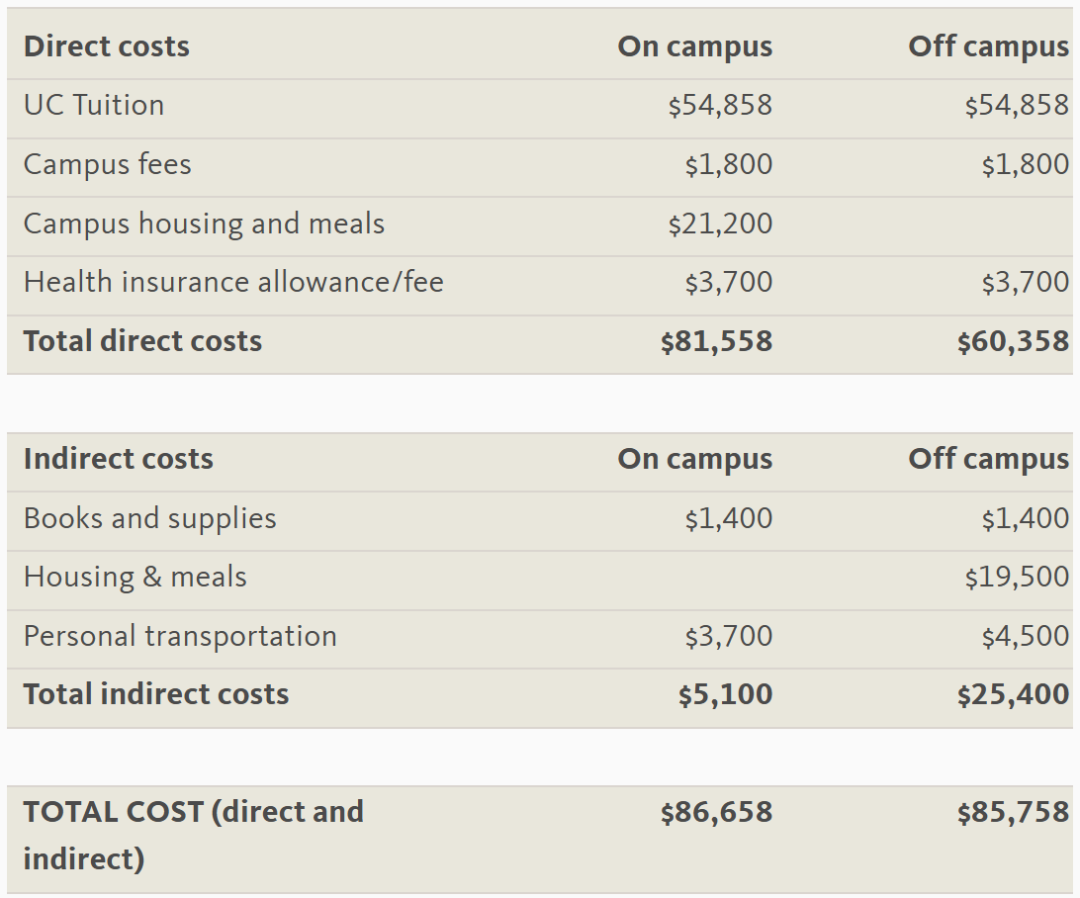Click the Total direct costs label
Screen dimensions: 1080x898
click(x=142, y=341)
